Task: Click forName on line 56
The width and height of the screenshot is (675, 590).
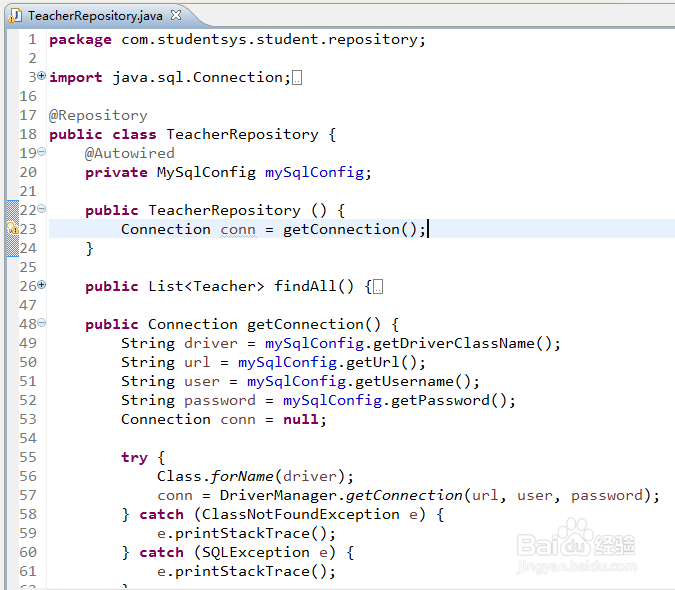Action: coord(242,476)
